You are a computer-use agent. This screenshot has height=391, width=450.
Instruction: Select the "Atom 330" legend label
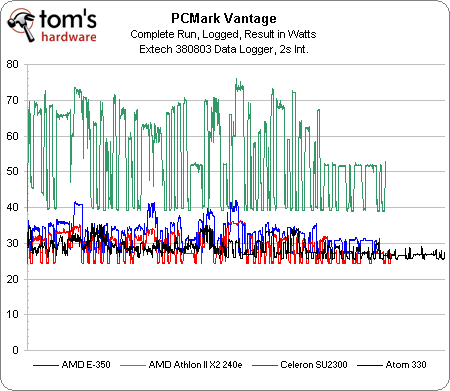pyautogui.click(x=406, y=365)
